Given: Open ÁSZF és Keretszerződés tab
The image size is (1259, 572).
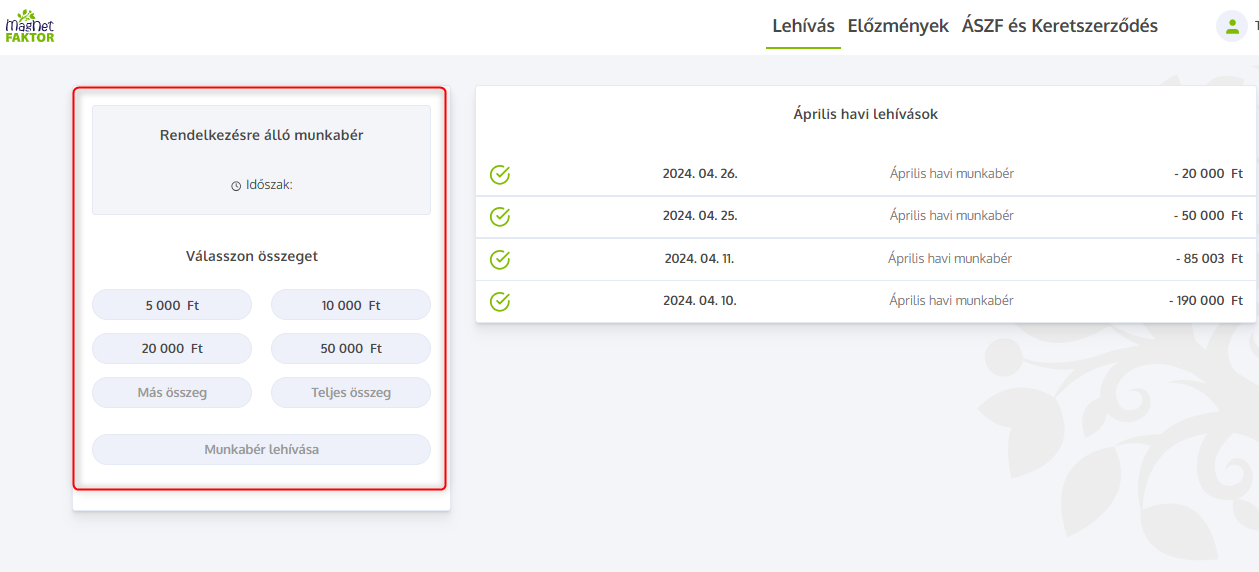Looking at the screenshot, I should [x=1059, y=26].
